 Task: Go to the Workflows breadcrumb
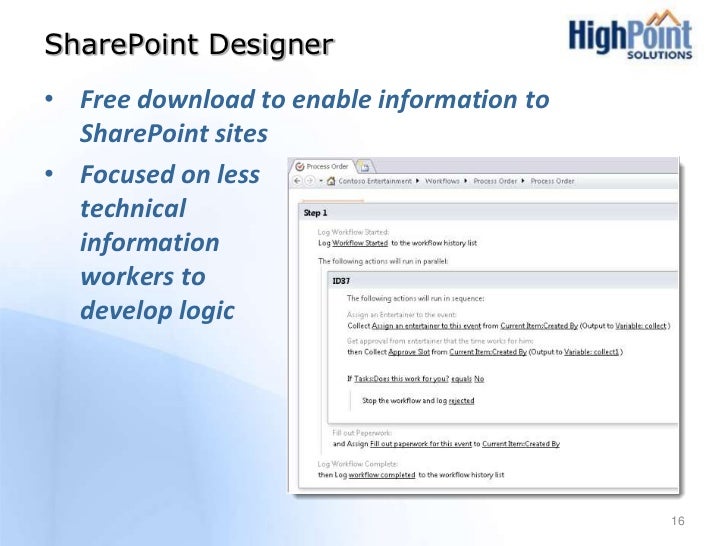coord(442,181)
